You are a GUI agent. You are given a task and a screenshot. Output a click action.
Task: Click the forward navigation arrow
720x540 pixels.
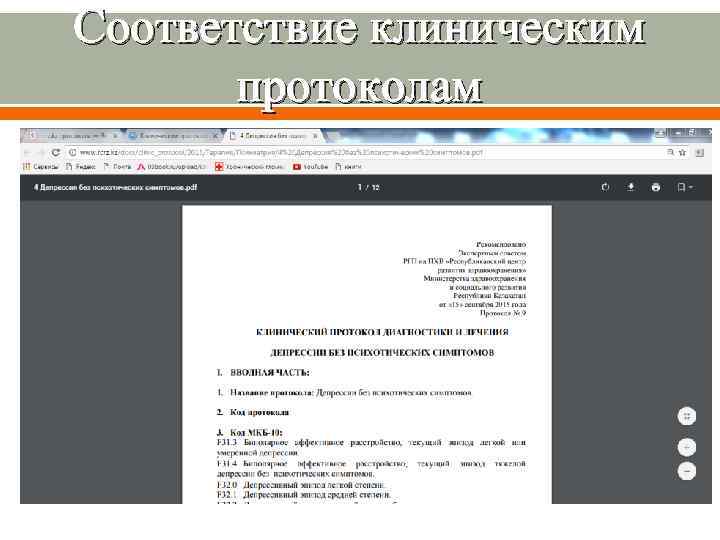click(x=40, y=152)
